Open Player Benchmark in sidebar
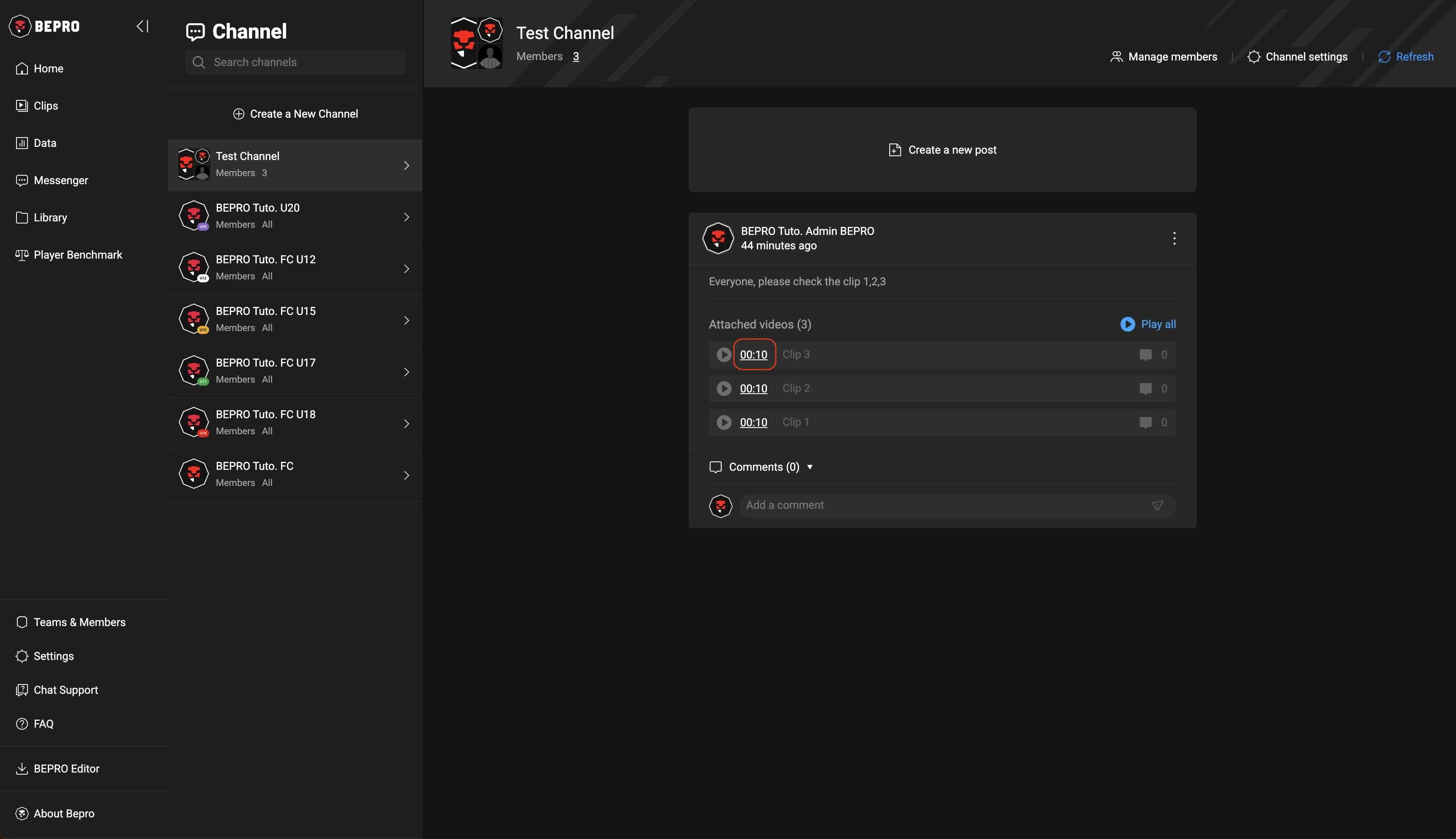This screenshot has height=839, width=1456. (78, 255)
